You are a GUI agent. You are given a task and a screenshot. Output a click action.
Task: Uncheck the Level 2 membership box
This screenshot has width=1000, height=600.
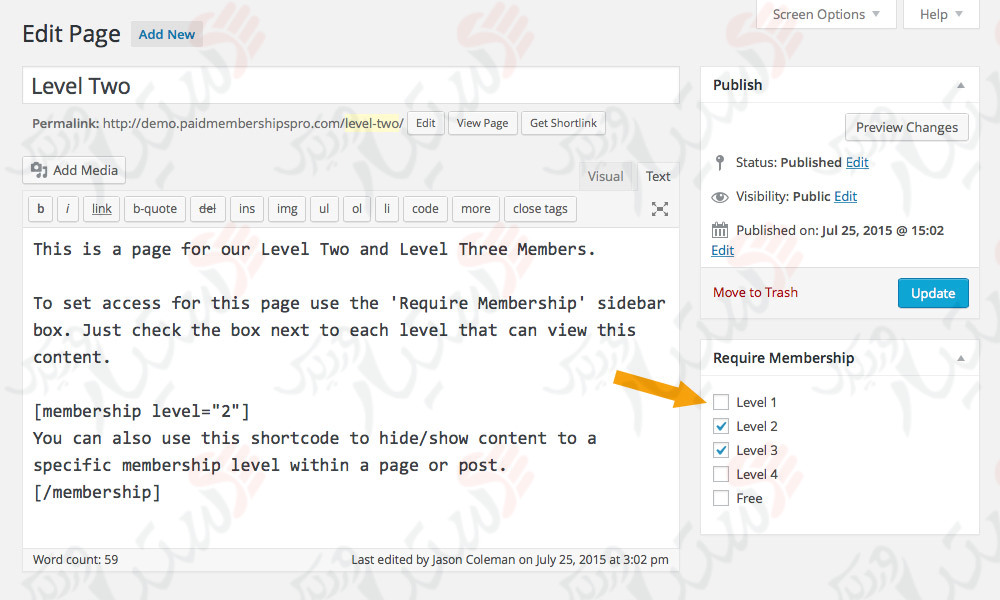(x=721, y=425)
